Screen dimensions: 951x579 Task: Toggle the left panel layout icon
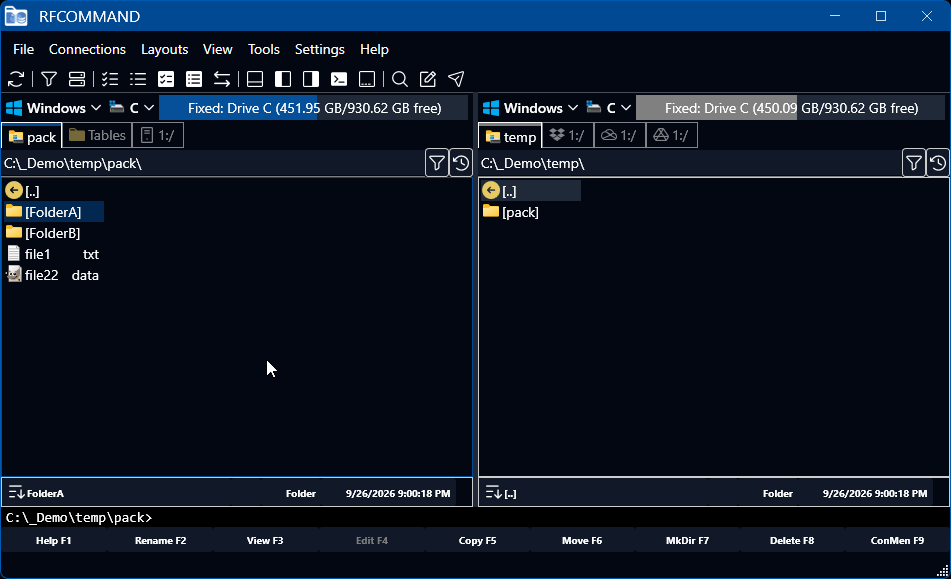[x=283, y=79]
